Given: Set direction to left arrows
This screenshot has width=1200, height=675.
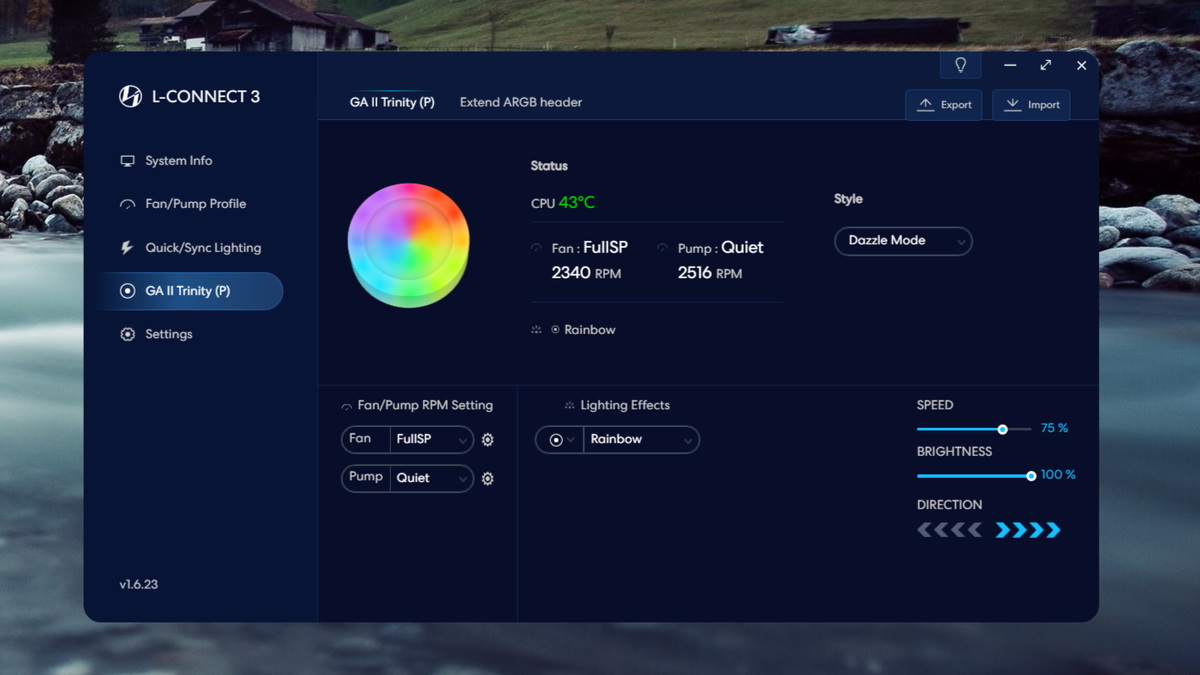Looking at the screenshot, I should 949,530.
